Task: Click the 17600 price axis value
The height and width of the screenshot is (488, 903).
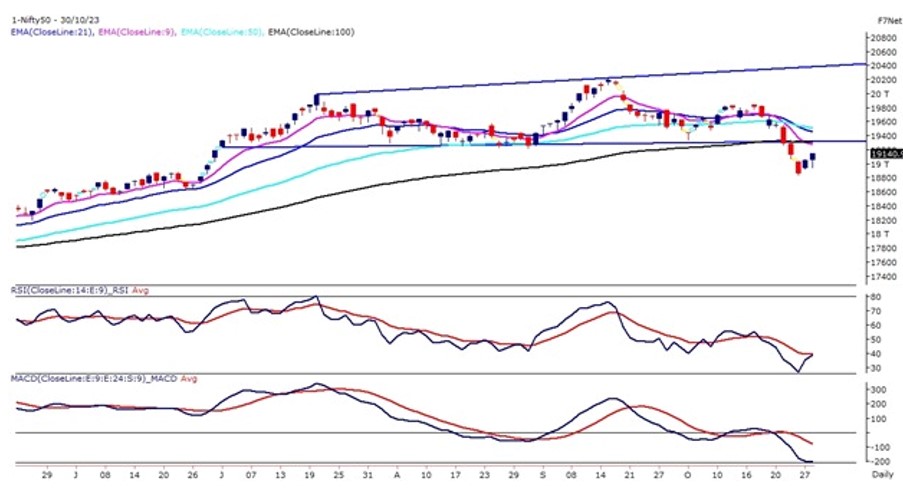Action: click(883, 262)
